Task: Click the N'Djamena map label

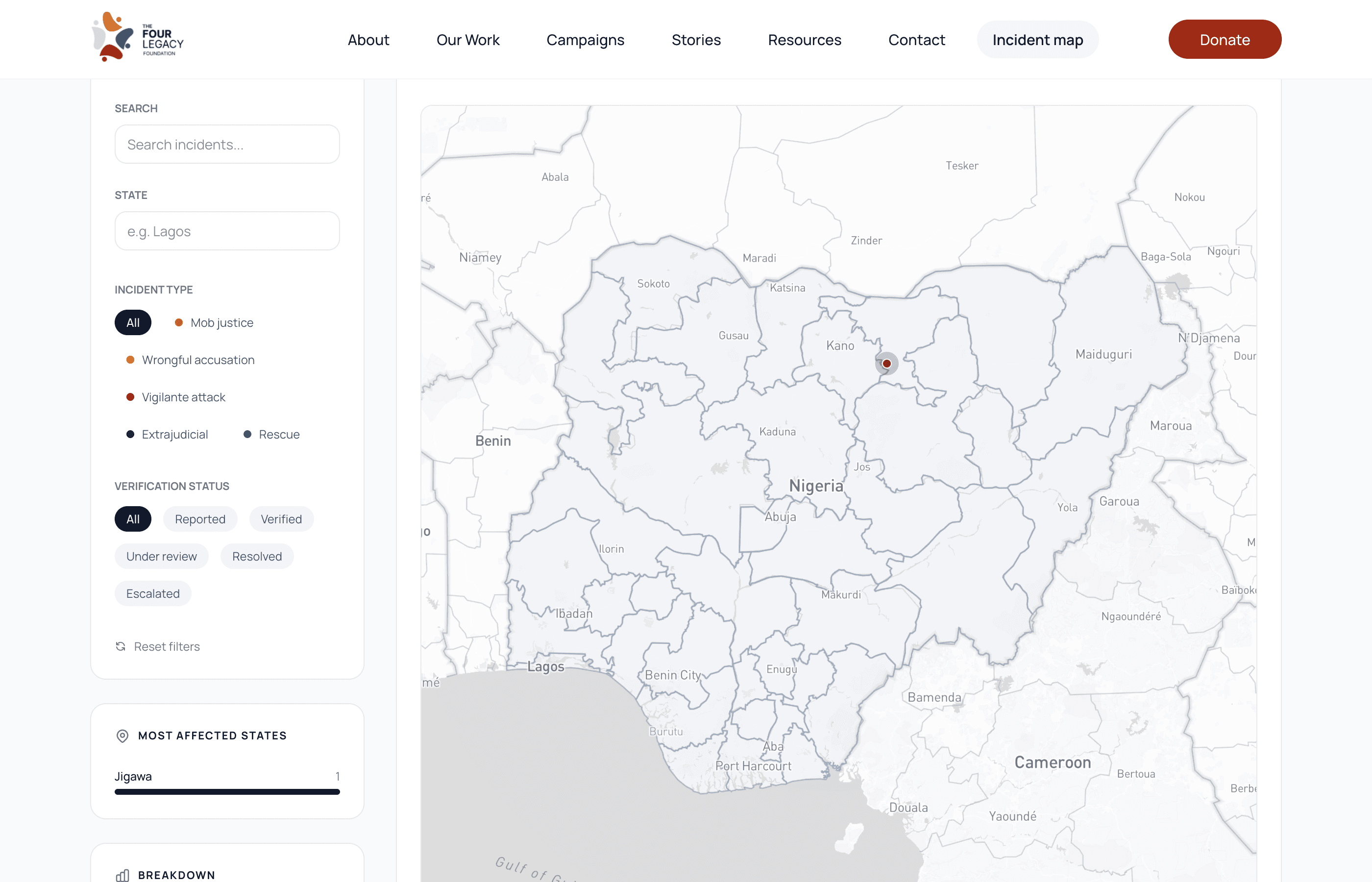Action: [1209, 339]
